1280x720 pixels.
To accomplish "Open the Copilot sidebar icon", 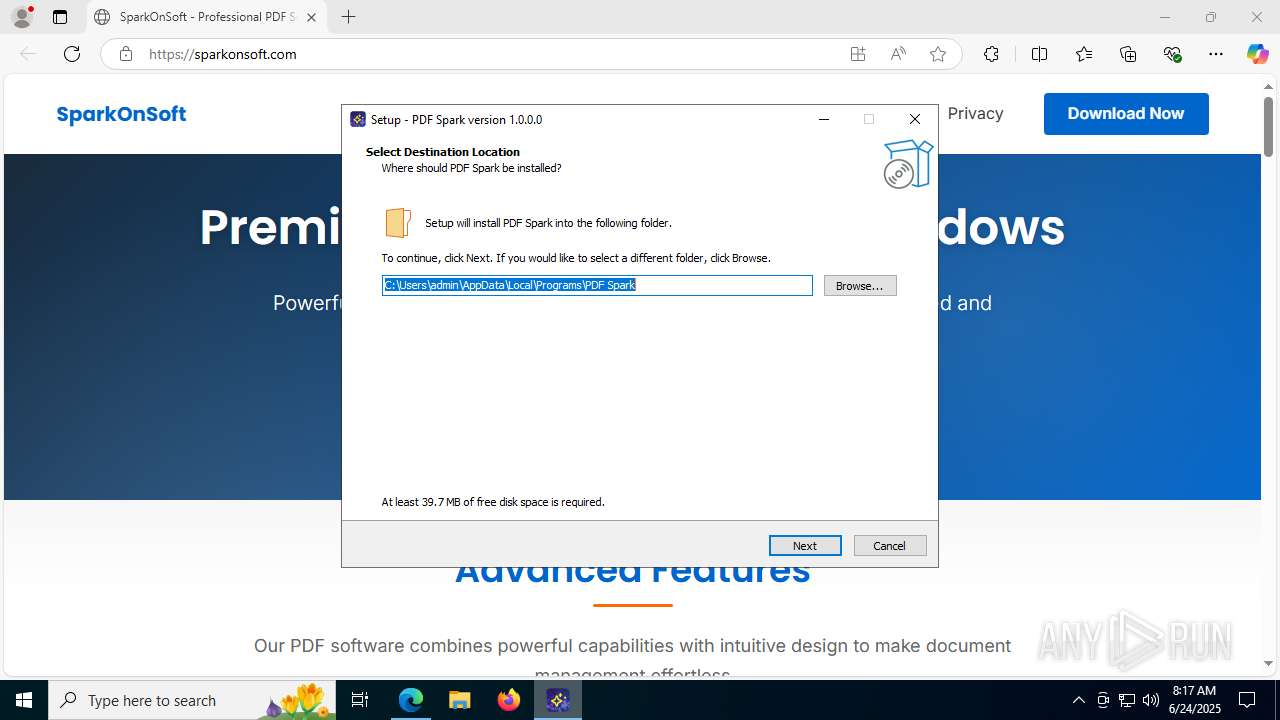I will point(1257,54).
